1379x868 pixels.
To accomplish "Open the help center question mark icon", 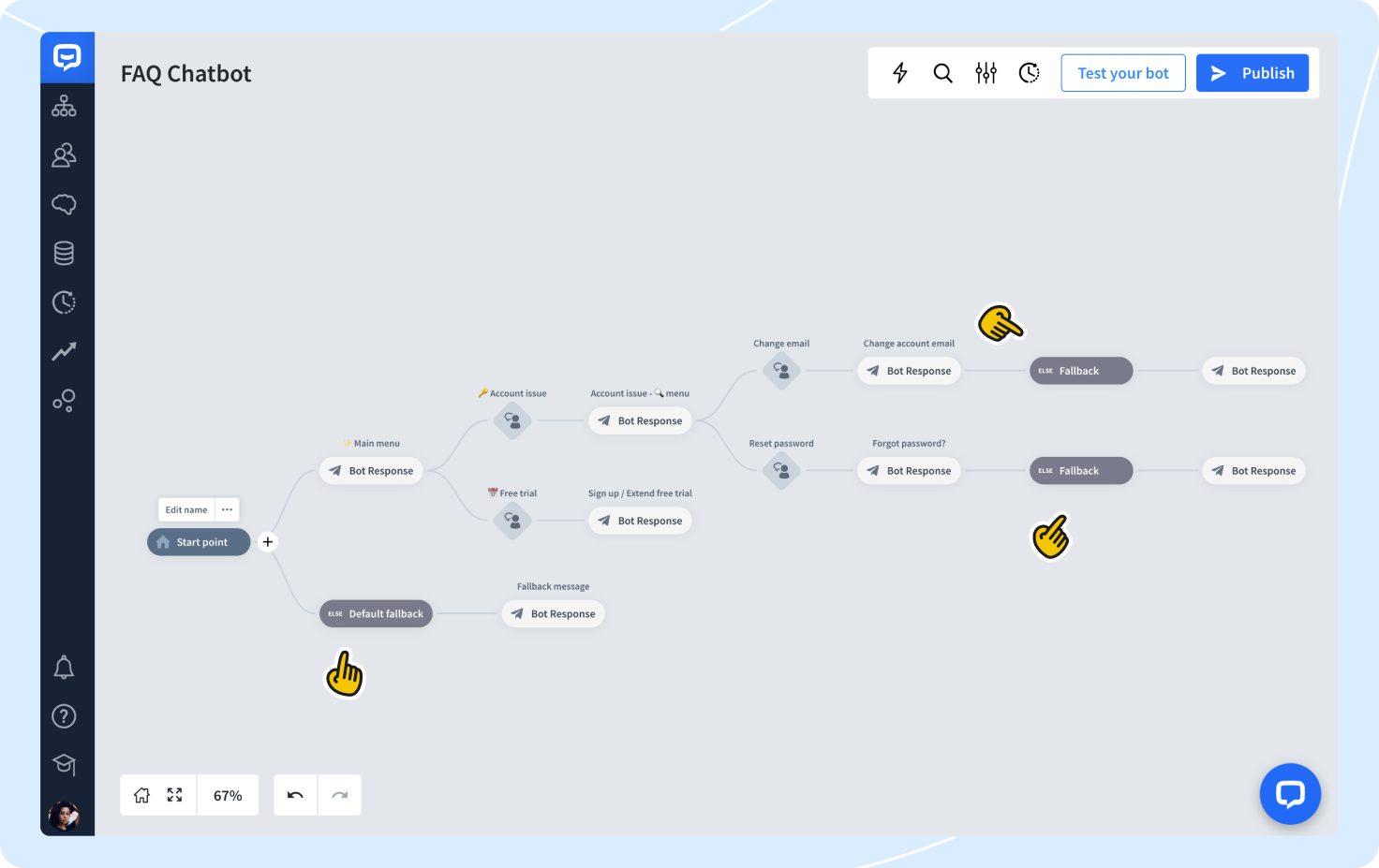I will click(64, 715).
